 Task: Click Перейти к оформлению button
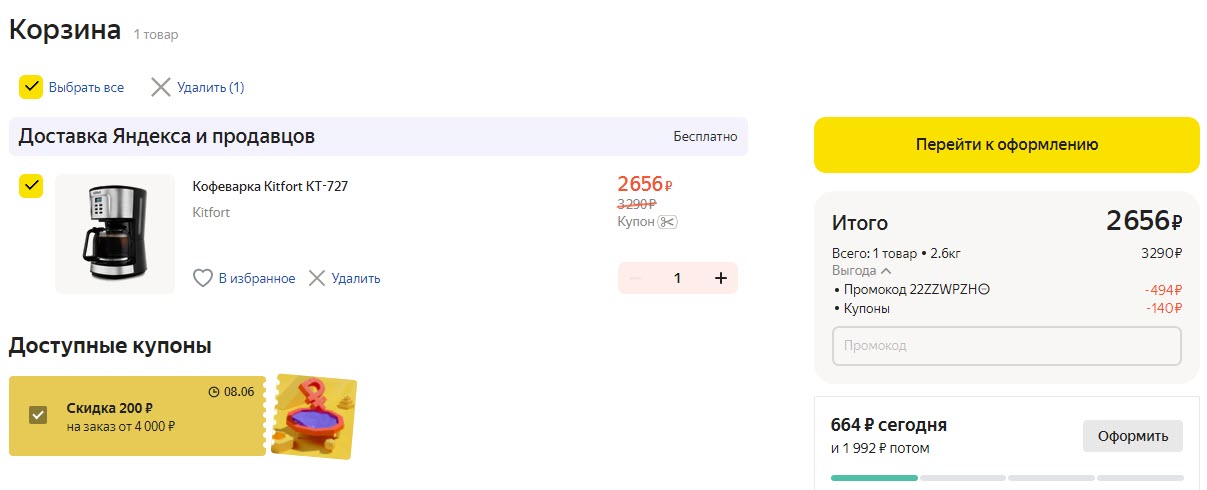[x=1006, y=145]
